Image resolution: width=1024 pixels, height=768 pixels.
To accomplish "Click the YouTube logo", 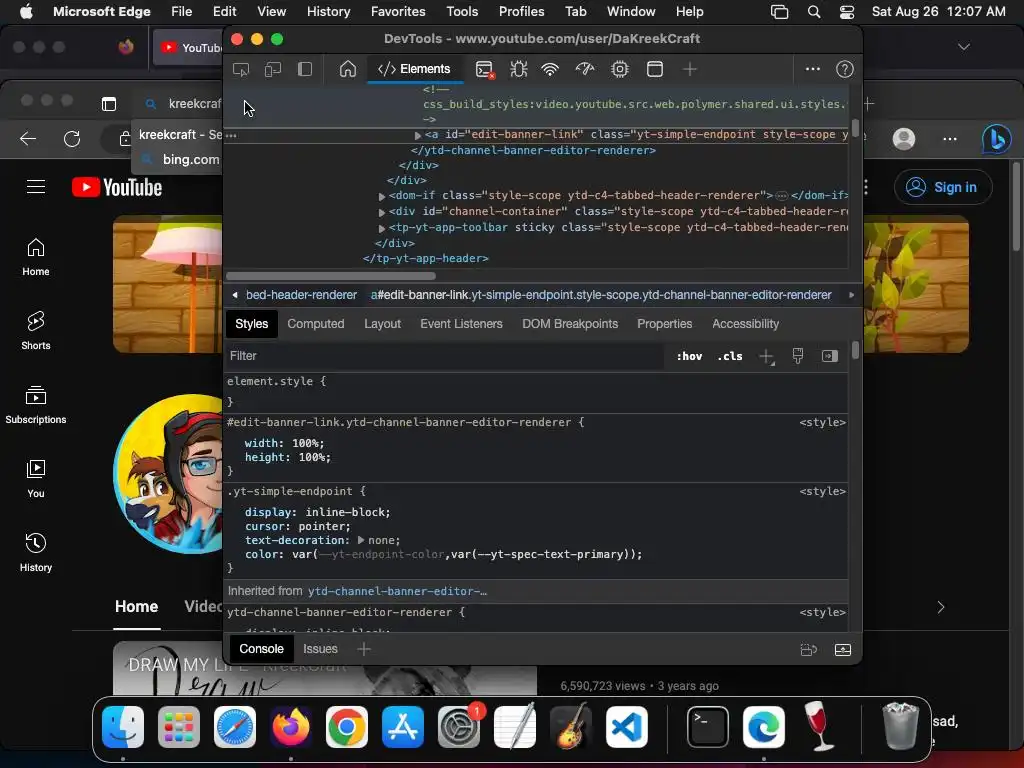I will pyautogui.click(x=117, y=188).
